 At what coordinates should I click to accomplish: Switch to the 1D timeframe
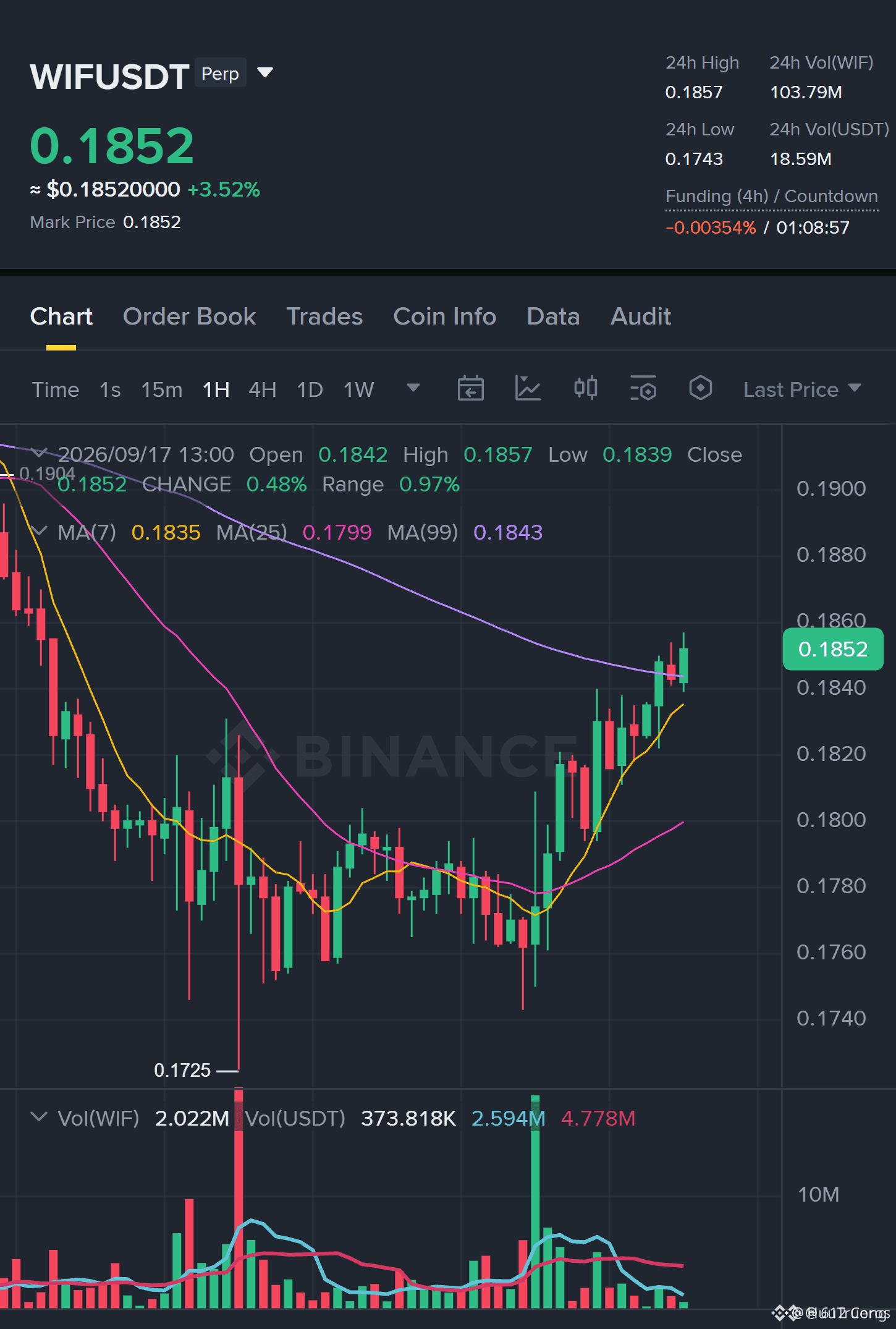tap(310, 389)
